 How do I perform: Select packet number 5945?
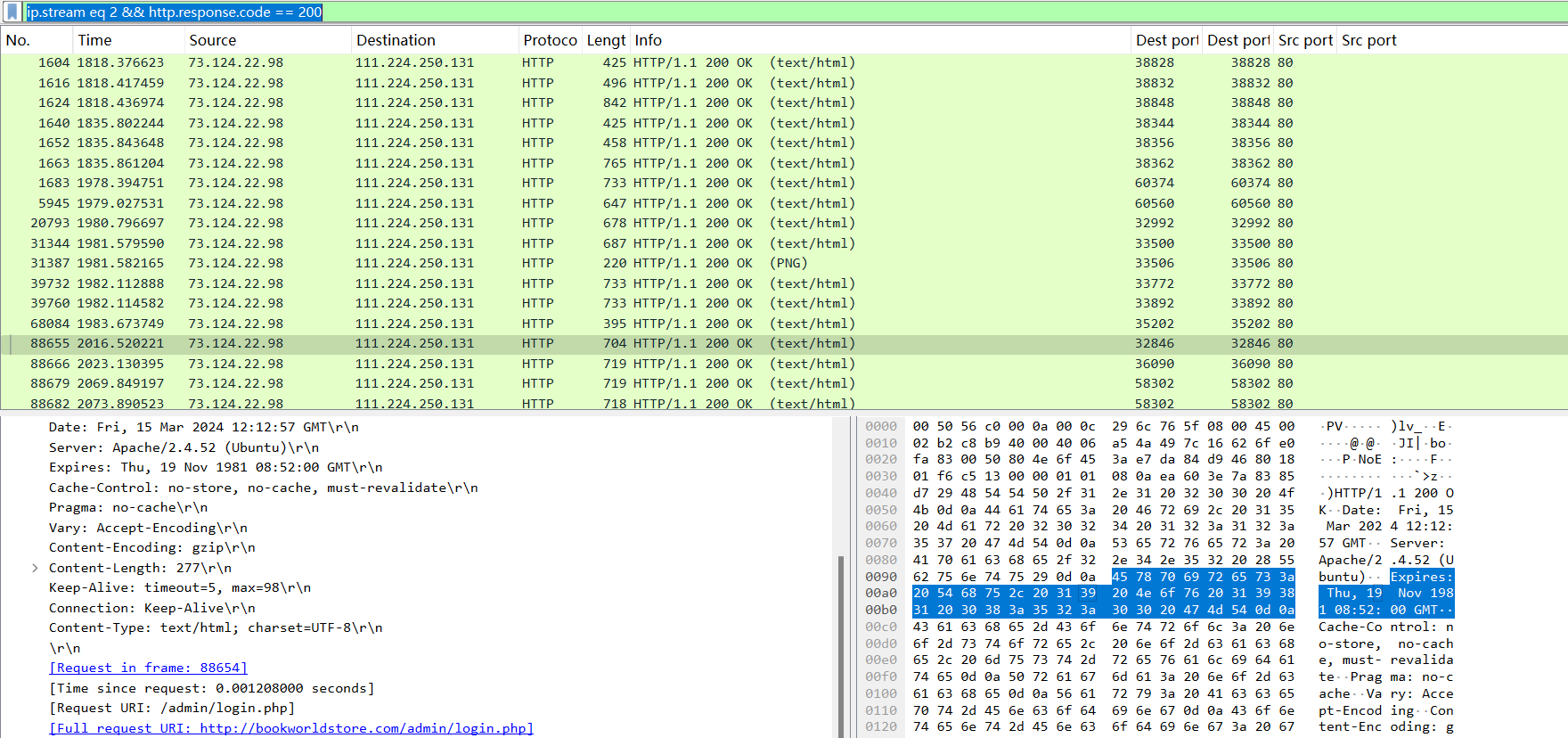784,203
